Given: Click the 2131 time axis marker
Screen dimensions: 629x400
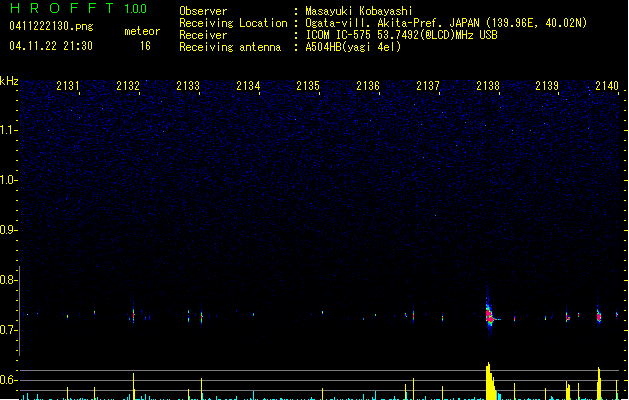Looking at the screenshot, I should [x=68, y=86].
